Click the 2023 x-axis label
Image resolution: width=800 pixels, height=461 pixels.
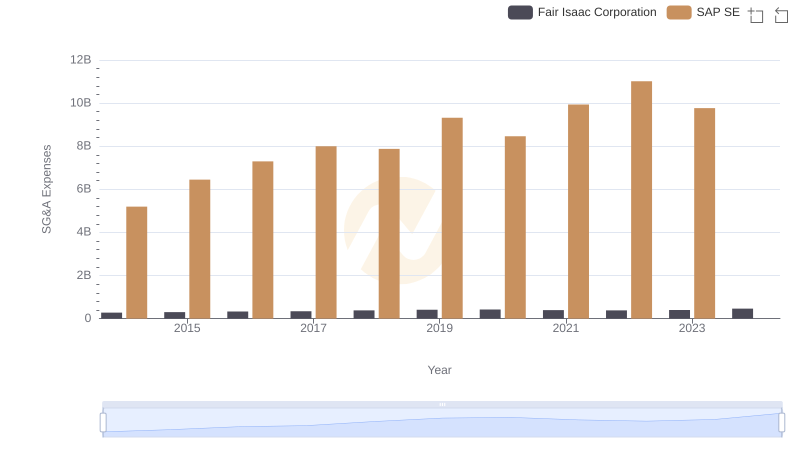[x=692, y=328]
